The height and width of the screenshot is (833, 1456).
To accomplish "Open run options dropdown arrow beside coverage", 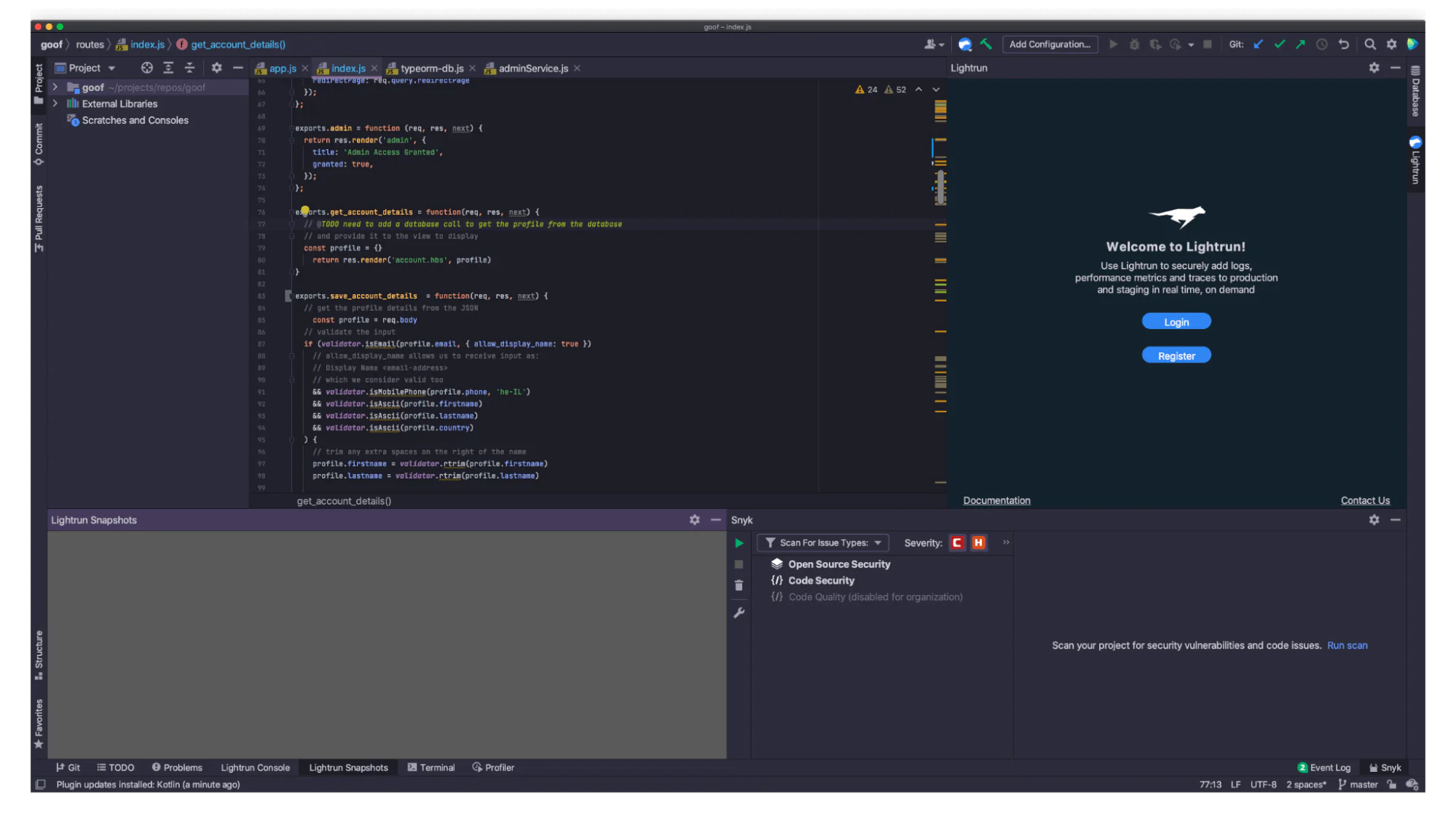I will [x=1191, y=44].
